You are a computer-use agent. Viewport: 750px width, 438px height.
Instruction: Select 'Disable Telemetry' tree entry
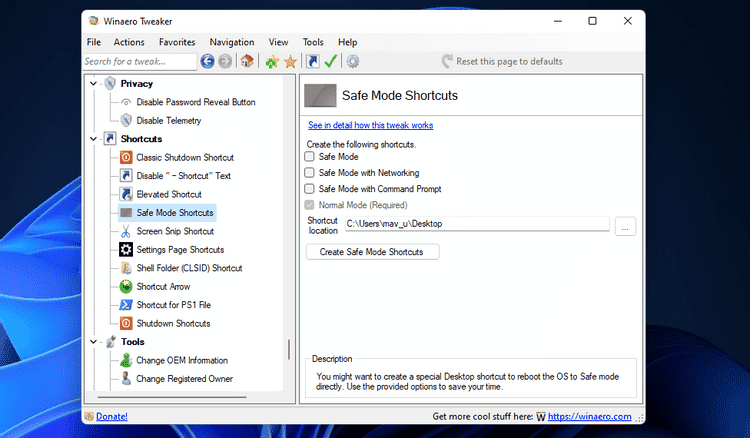pos(169,120)
